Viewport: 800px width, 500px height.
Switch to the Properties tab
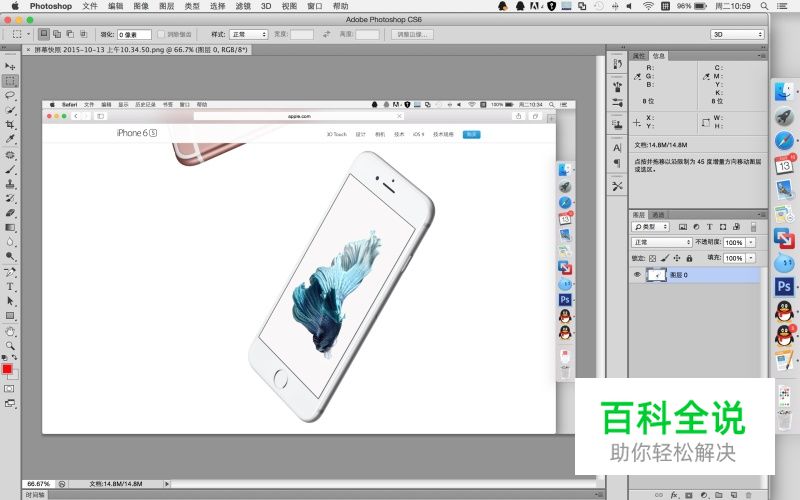[x=639, y=56]
